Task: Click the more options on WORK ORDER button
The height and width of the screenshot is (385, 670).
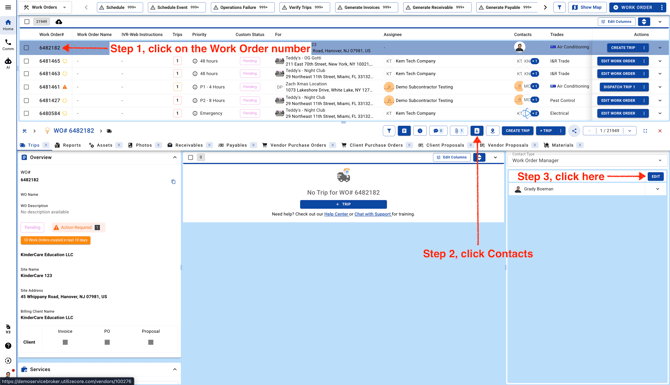Action: (x=662, y=7)
